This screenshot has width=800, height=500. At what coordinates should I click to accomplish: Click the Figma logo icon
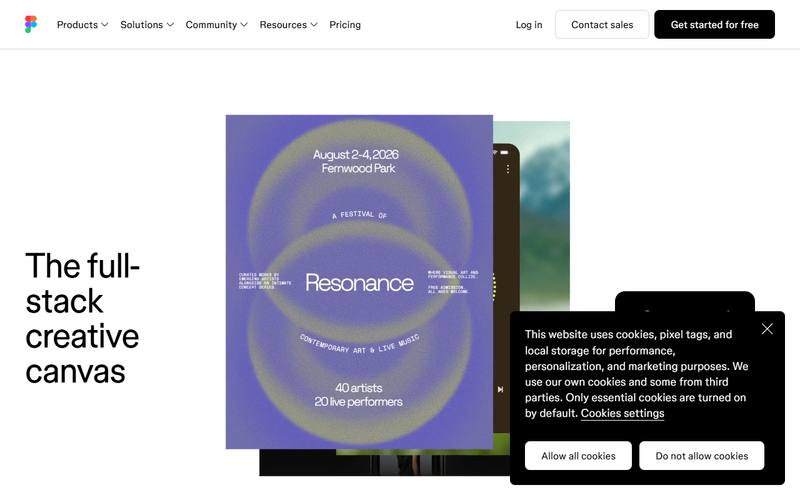(x=31, y=24)
